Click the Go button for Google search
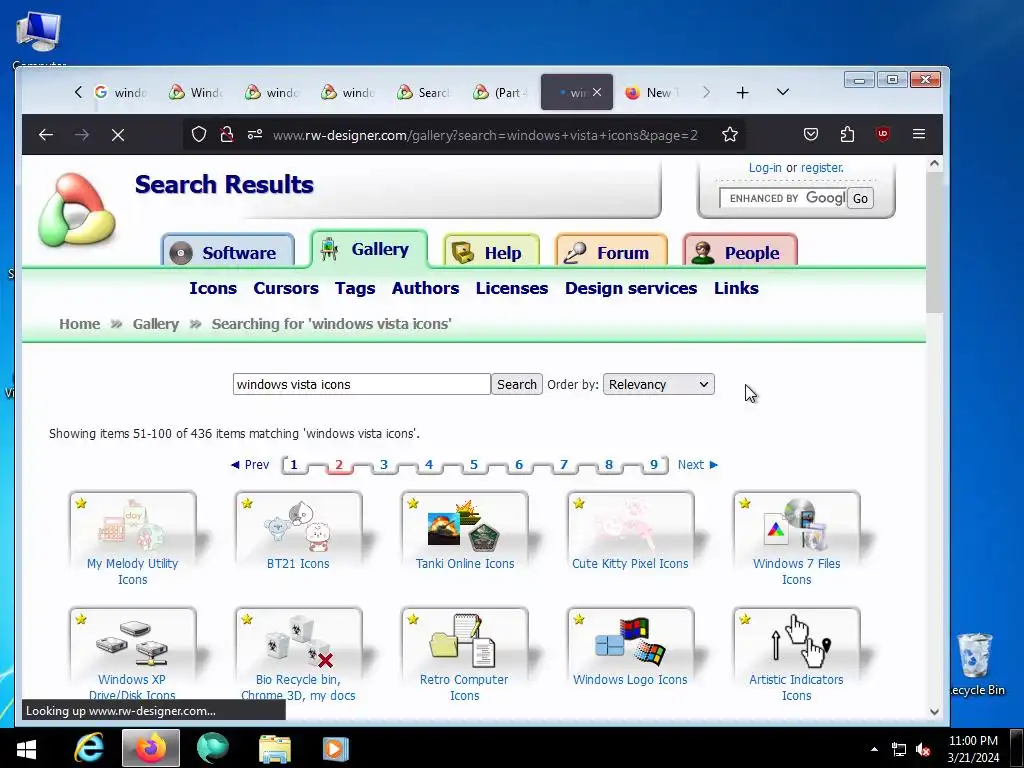The height and width of the screenshot is (768, 1024). coord(860,199)
